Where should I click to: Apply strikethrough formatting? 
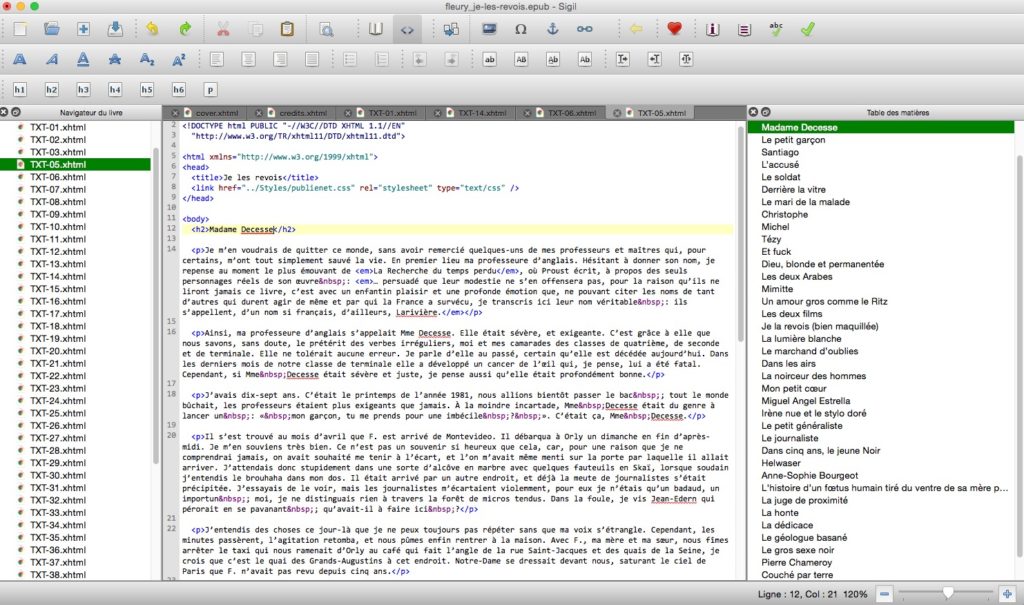pyautogui.click(x=115, y=59)
